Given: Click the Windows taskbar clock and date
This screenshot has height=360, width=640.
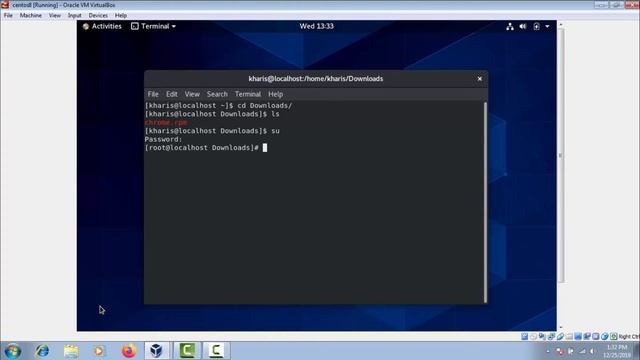Looking at the screenshot, I should [617, 351].
